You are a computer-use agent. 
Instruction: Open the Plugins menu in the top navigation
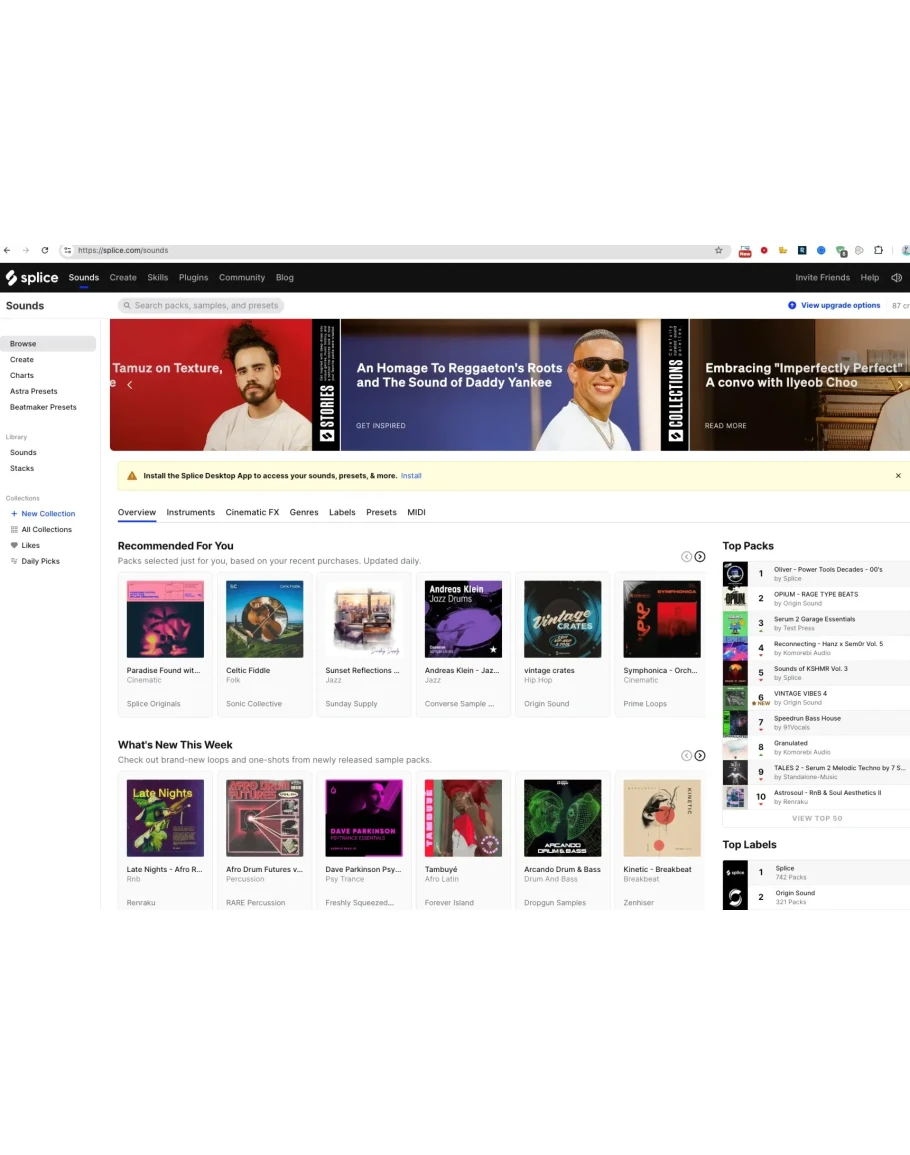[x=193, y=278]
